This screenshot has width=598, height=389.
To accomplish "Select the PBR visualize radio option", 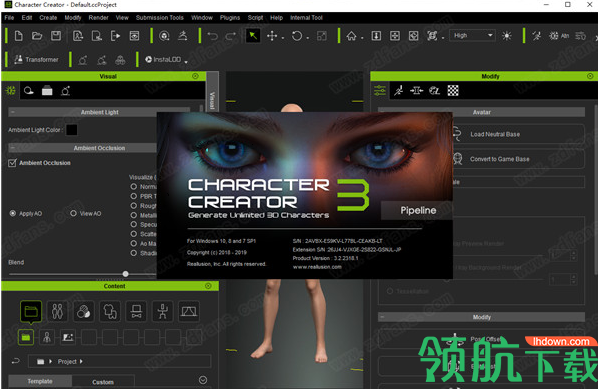I will (133, 196).
